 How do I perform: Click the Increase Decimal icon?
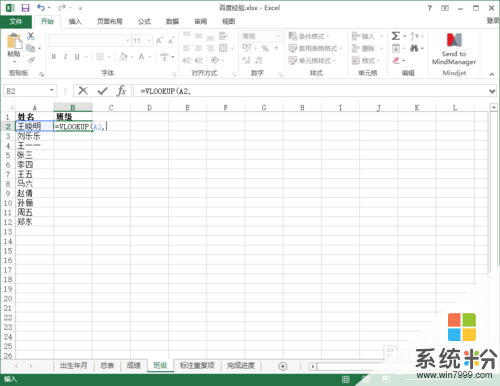[246, 60]
